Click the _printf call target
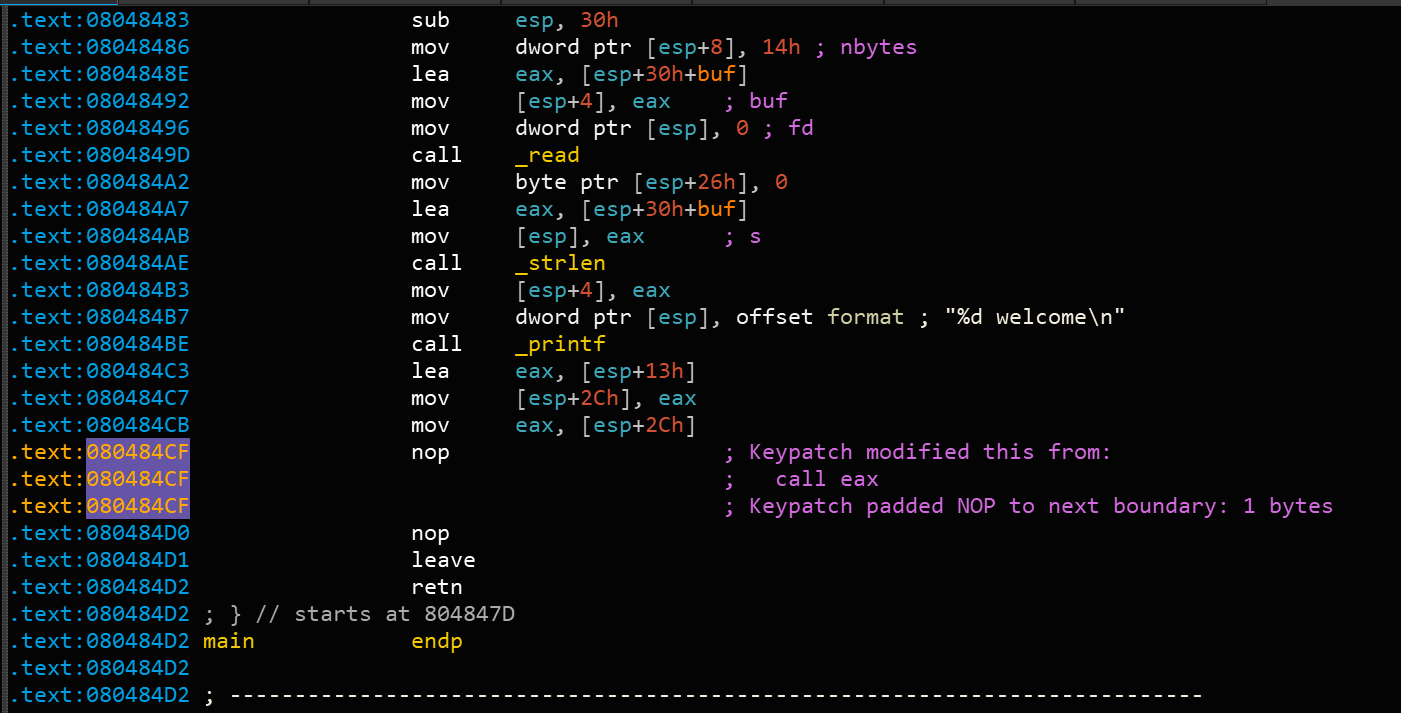 pyautogui.click(x=561, y=344)
